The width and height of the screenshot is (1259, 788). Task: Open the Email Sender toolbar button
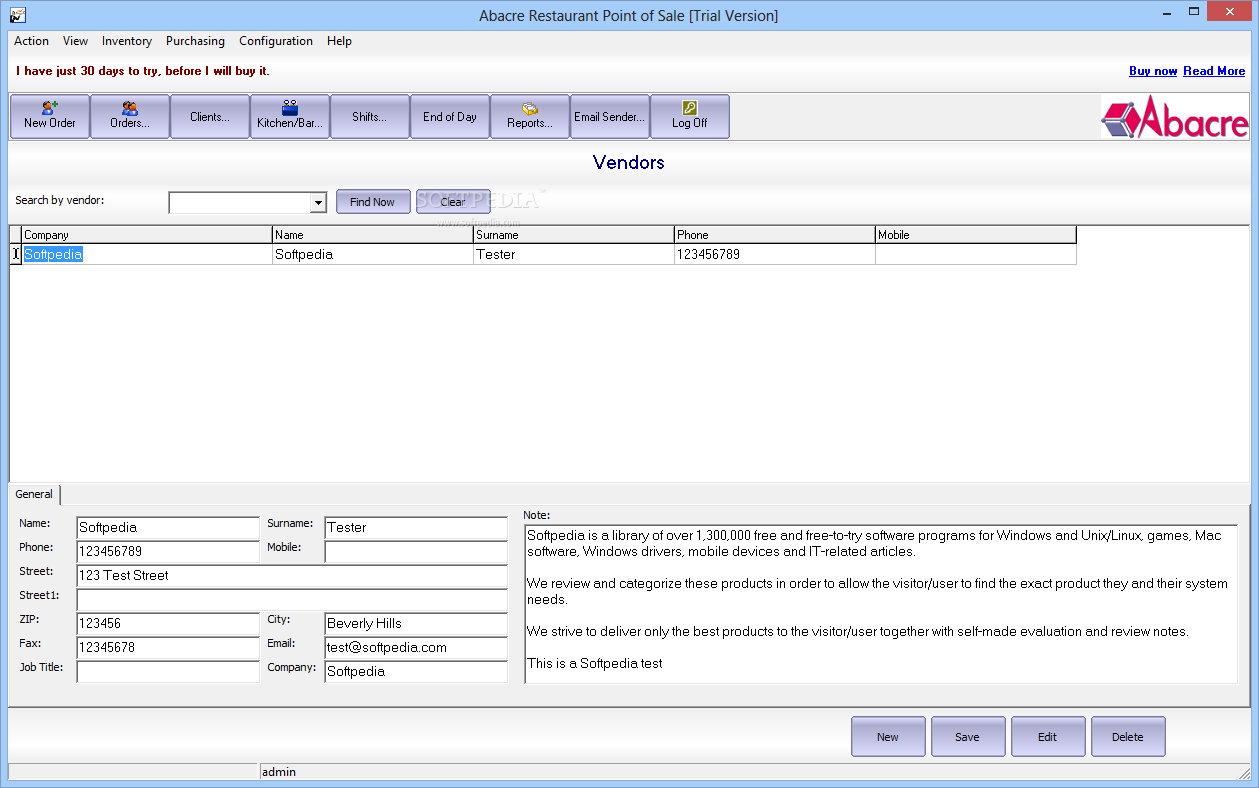coord(610,116)
